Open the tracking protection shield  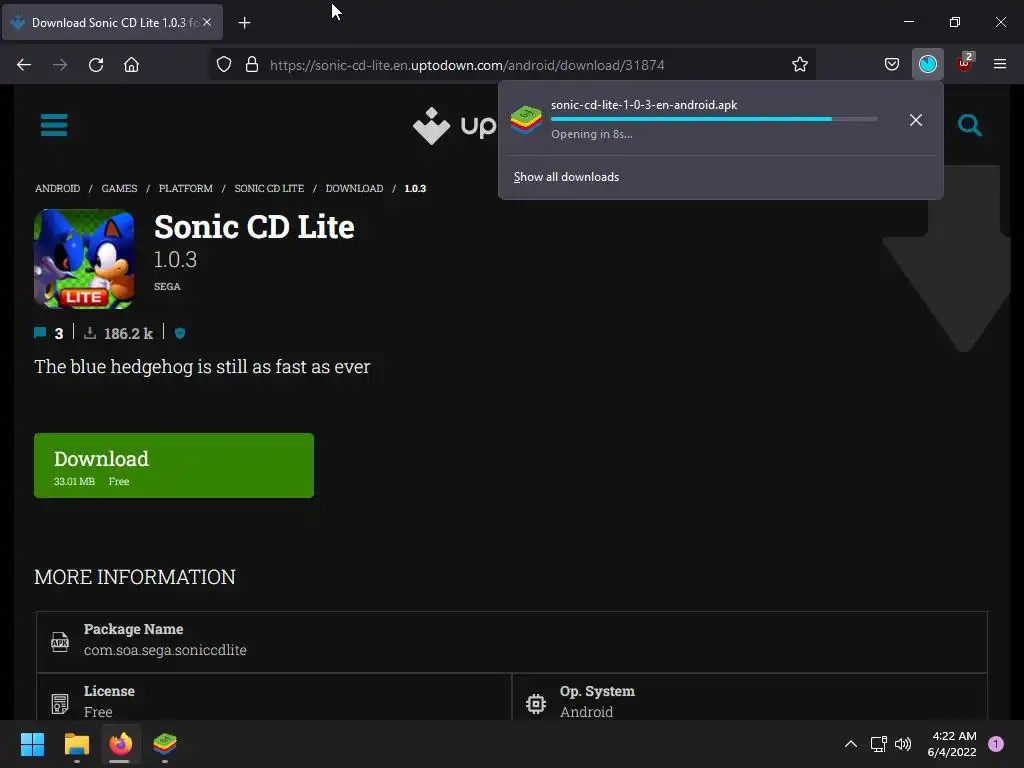224,65
